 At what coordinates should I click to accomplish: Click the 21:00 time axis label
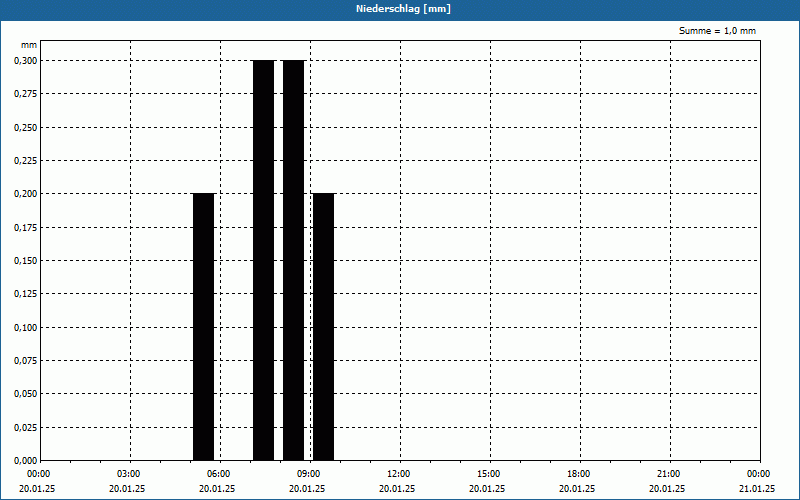point(668,474)
